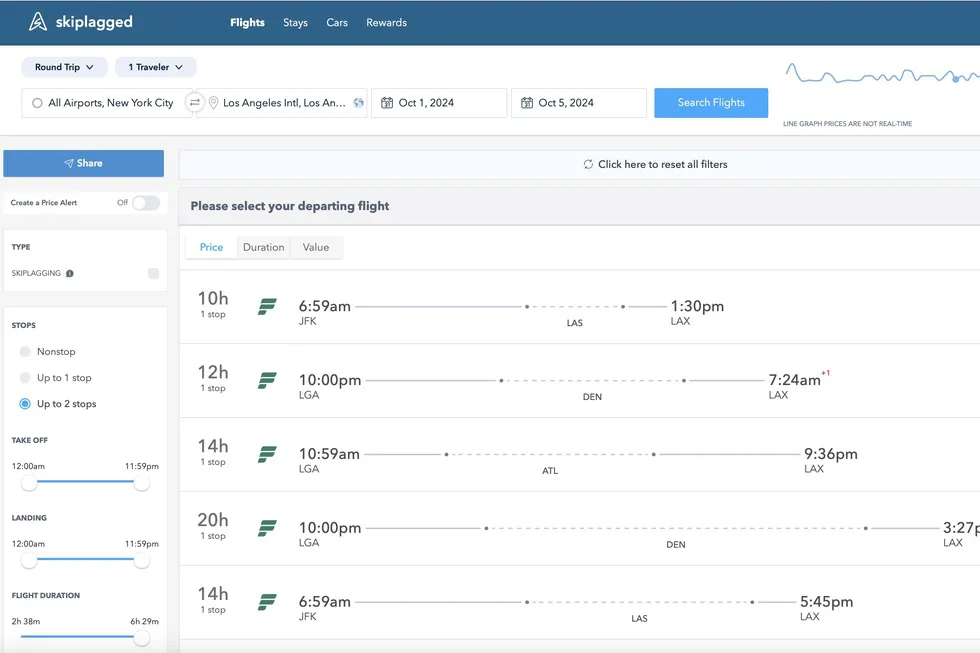The image size is (980, 653).
Task: Click the 2h 38m minimum duration value
Action: pos(26,621)
